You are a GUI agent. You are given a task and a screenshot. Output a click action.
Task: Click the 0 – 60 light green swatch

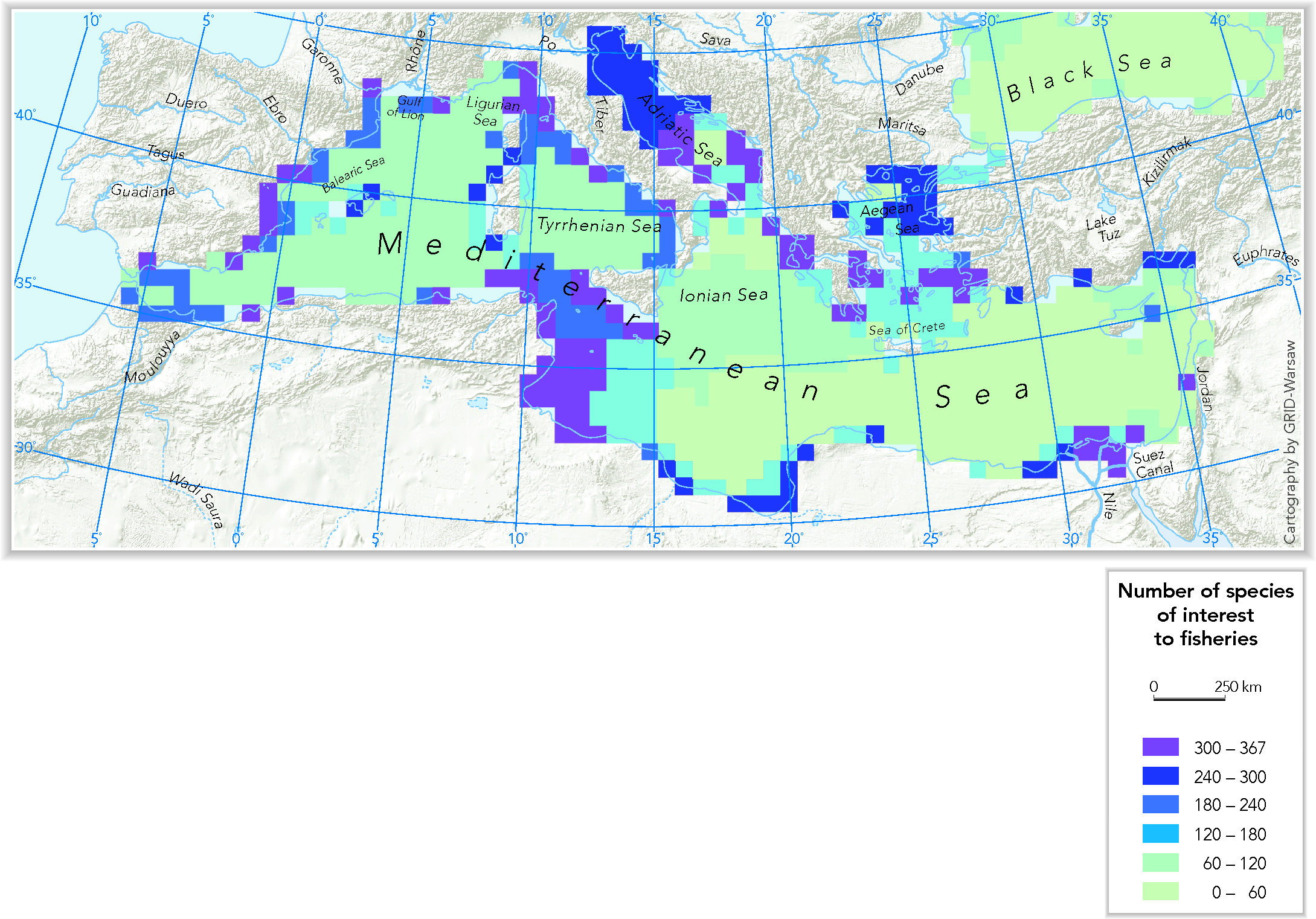1160,891
